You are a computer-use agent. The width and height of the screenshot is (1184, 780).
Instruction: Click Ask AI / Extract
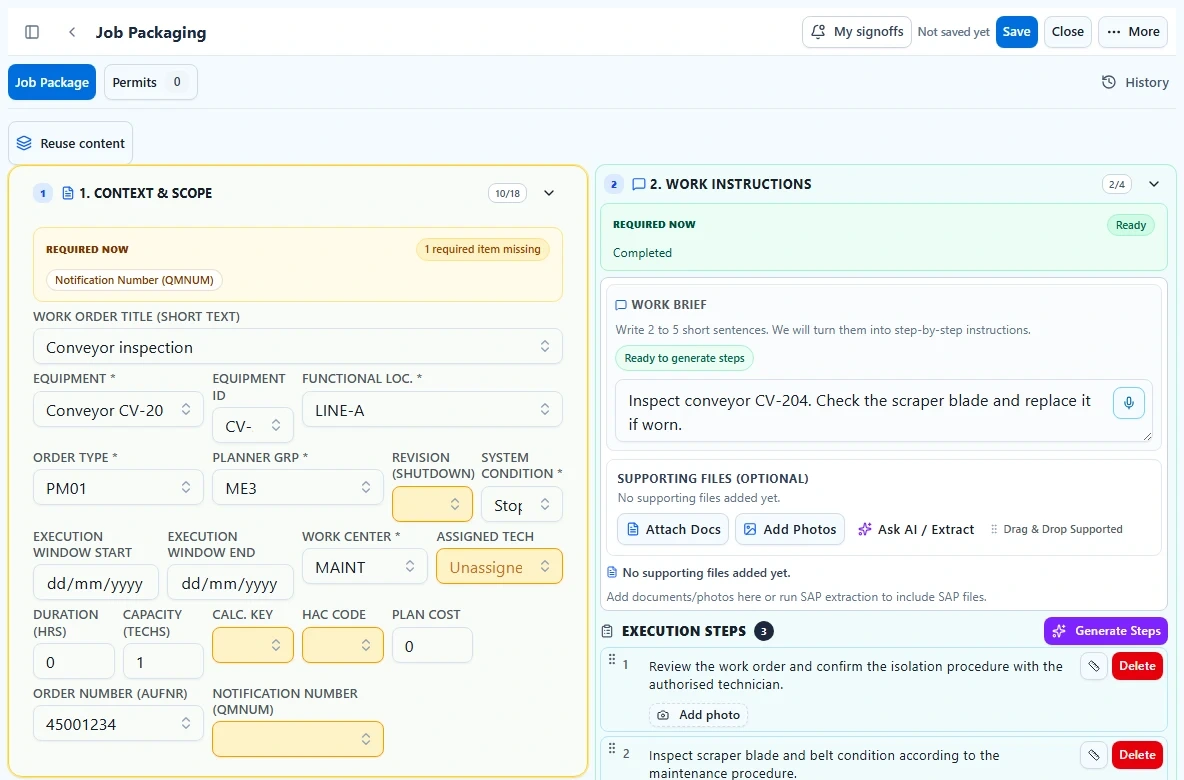click(x=916, y=529)
